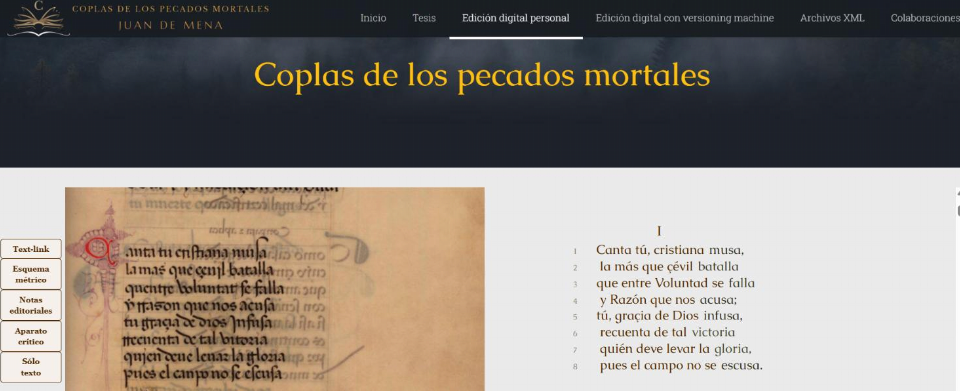The image size is (960, 391).
Task: Click the site title Coplas de los Pecados Mortales
Action: point(170,9)
